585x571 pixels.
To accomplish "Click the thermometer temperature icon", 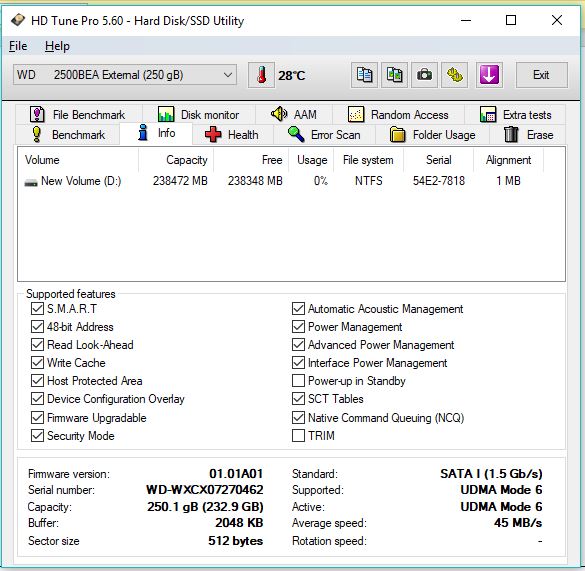I will coord(262,75).
